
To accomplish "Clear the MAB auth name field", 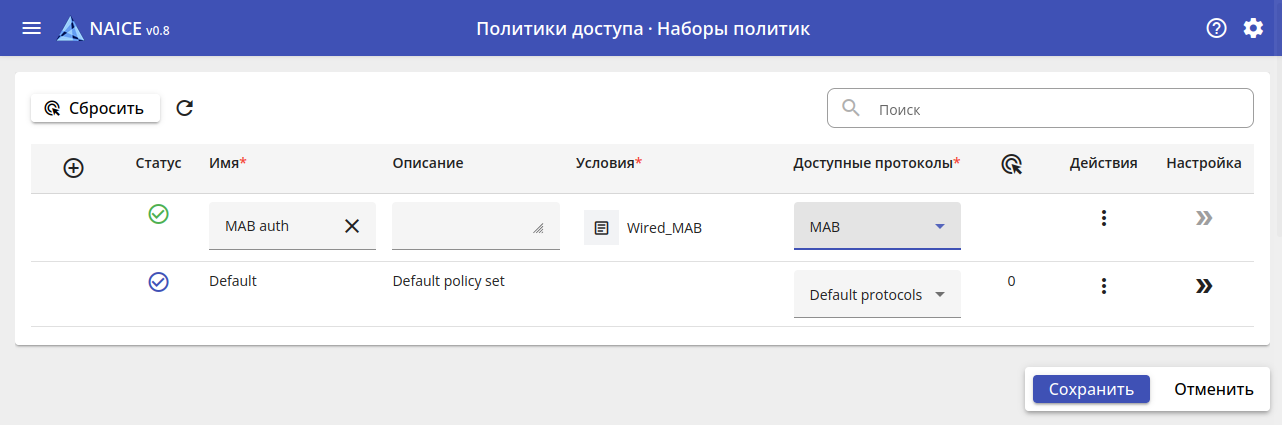I will tap(352, 226).
